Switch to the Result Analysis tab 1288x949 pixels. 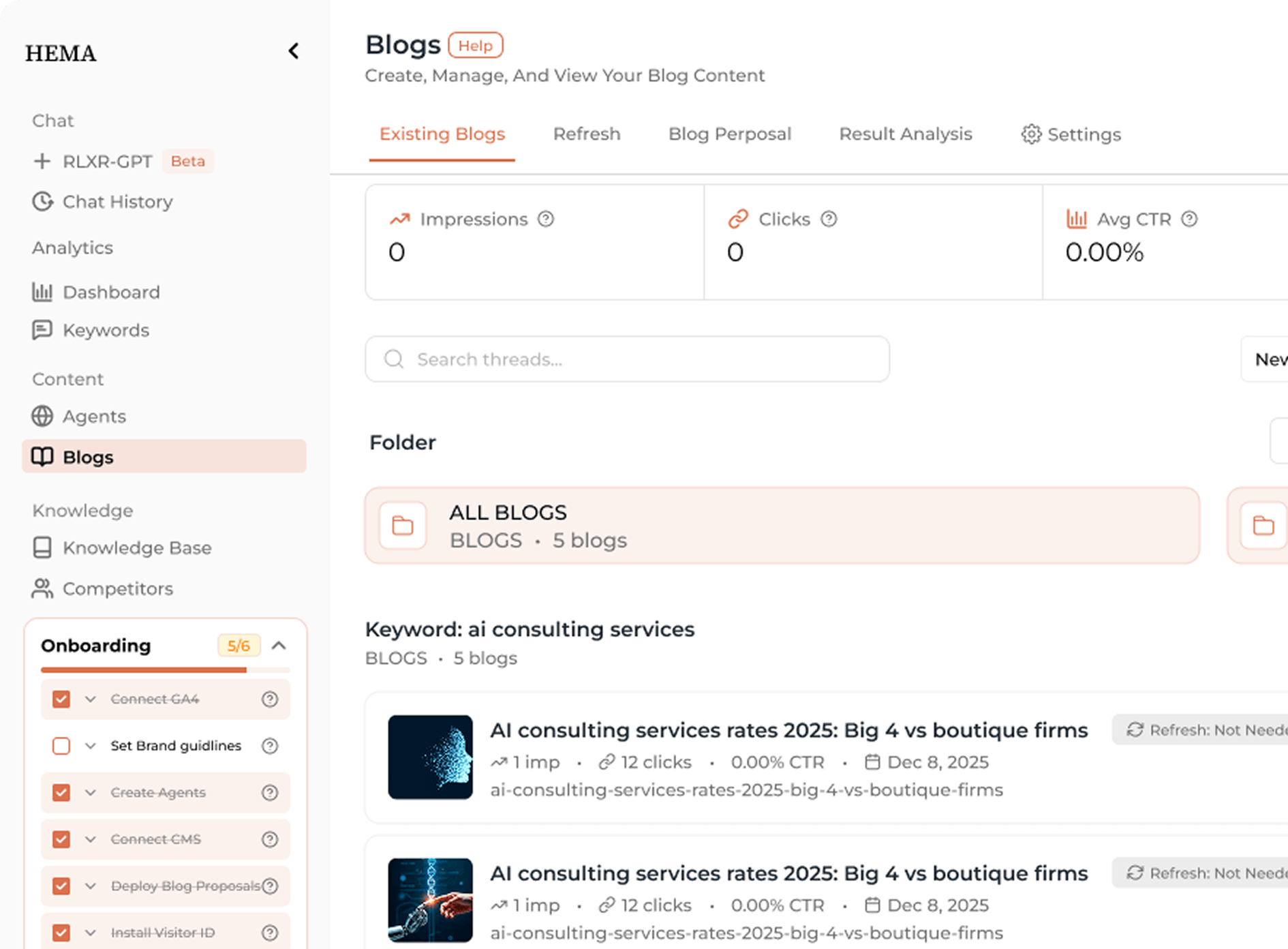click(906, 134)
